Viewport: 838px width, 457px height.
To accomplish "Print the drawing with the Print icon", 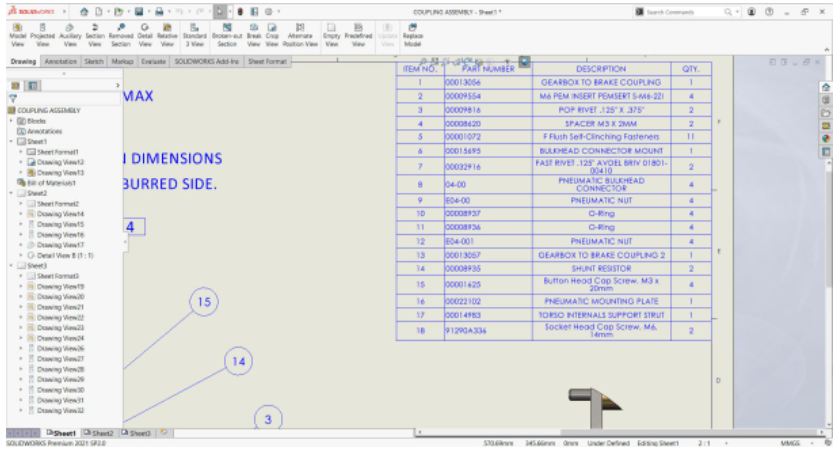I will pyautogui.click(x=159, y=11).
